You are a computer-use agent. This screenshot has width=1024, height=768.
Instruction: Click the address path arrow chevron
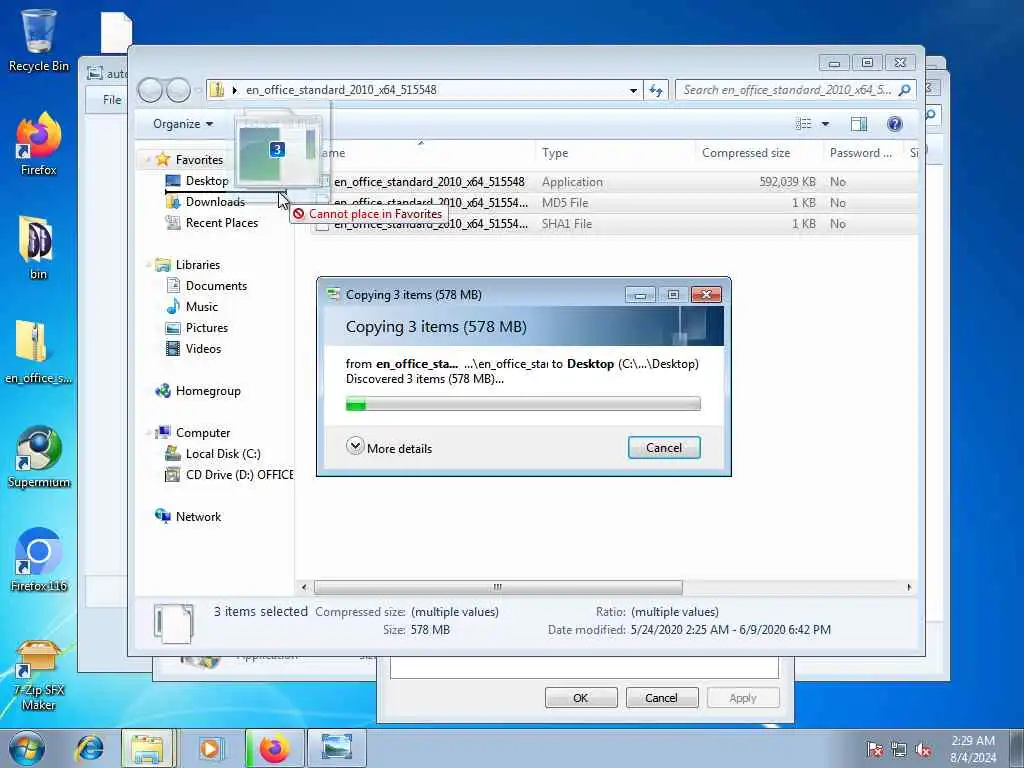(x=234, y=90)
